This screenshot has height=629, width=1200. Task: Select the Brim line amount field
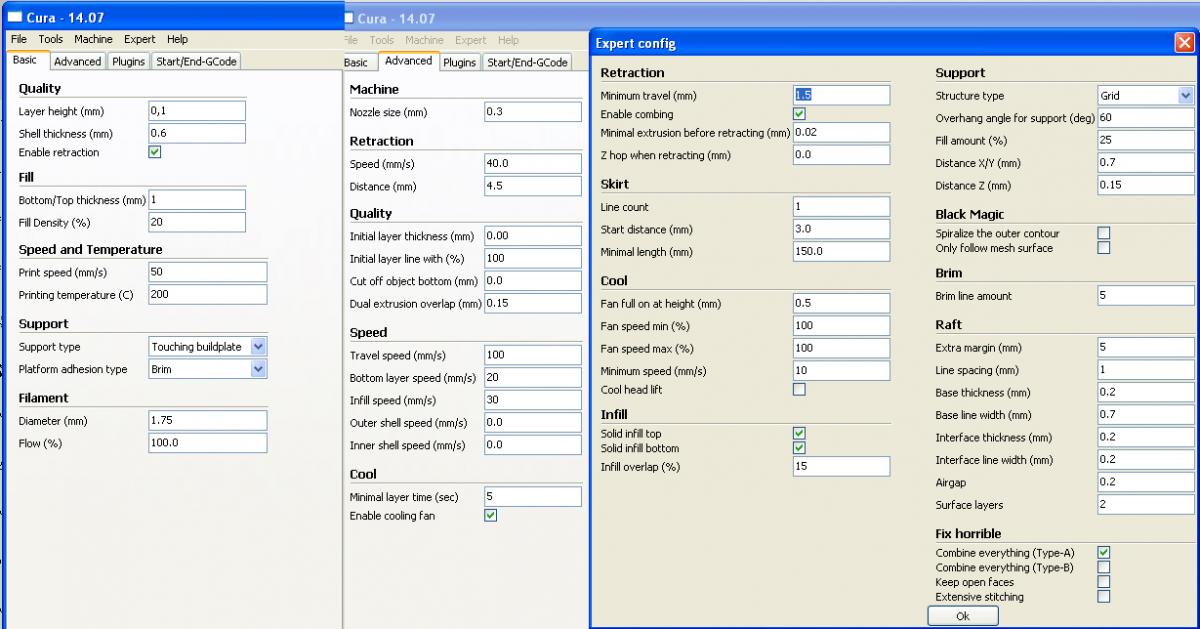pyautogui.click(x=1145, y=296)
